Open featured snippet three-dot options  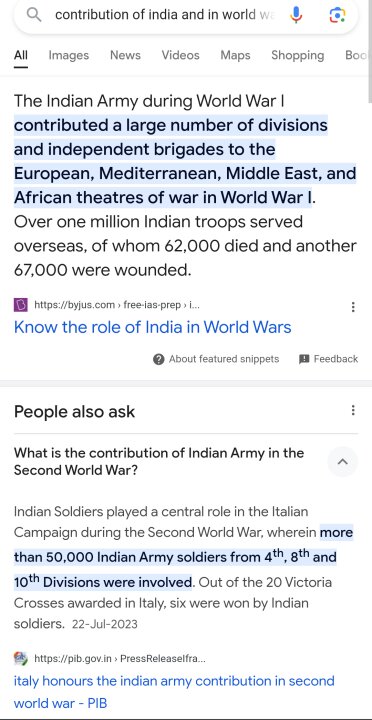[353, 307]
